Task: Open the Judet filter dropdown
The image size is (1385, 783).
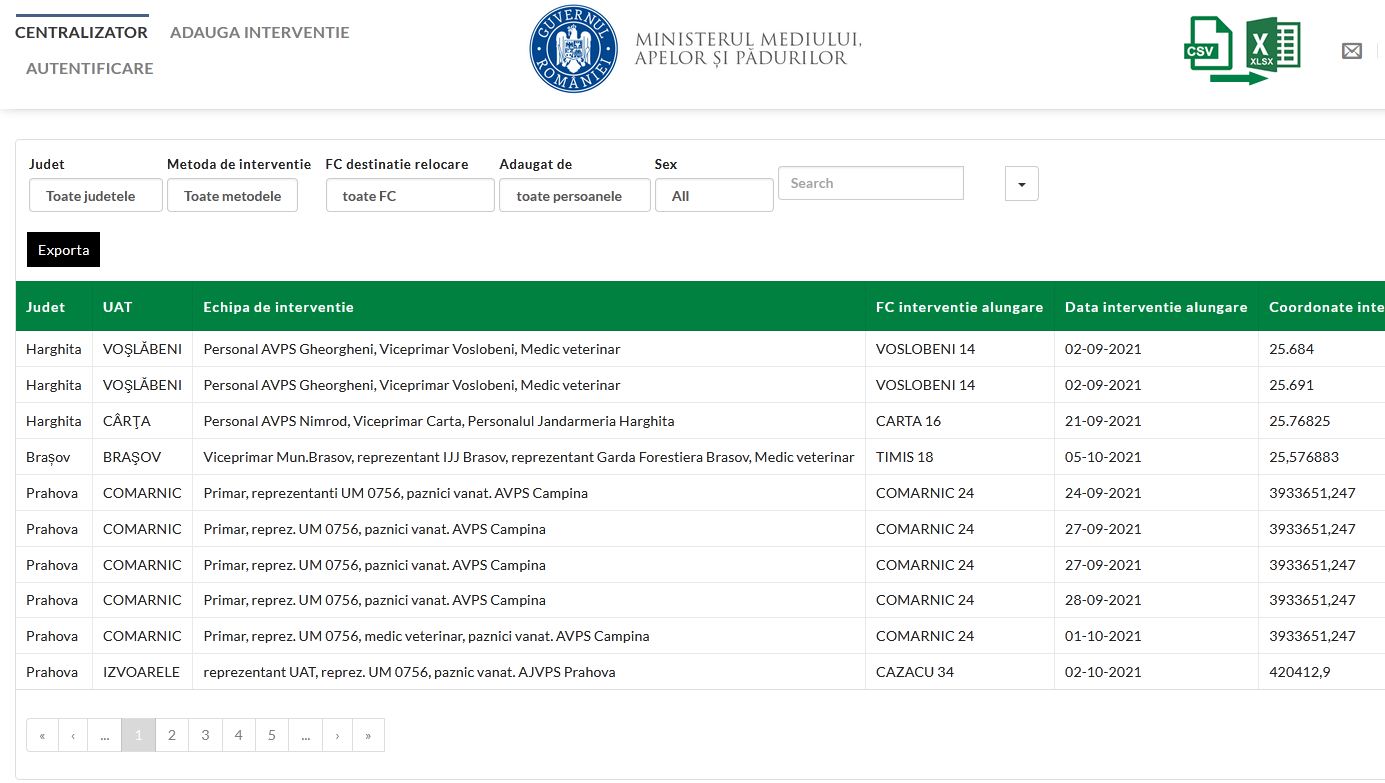Action: click(95, 196)
